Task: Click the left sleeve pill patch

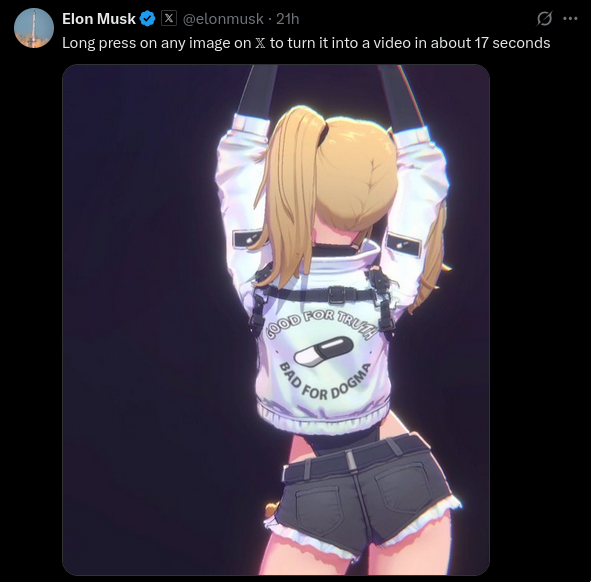Action: coord(248,239)
